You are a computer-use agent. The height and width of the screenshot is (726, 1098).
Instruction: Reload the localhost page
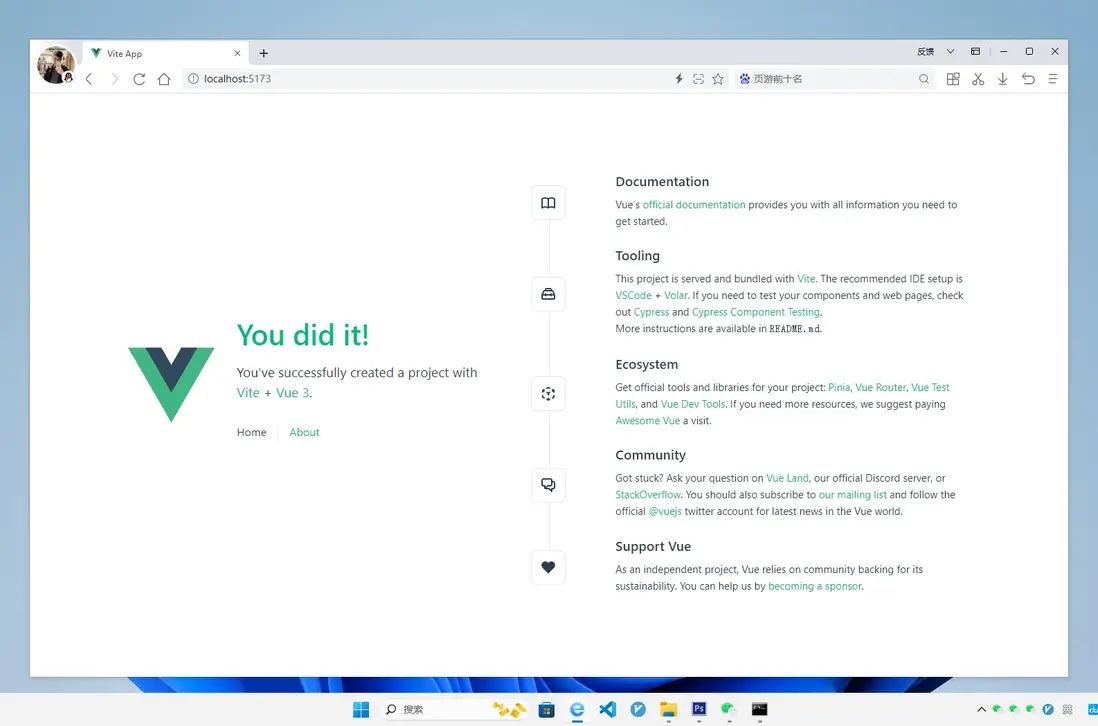139,79
